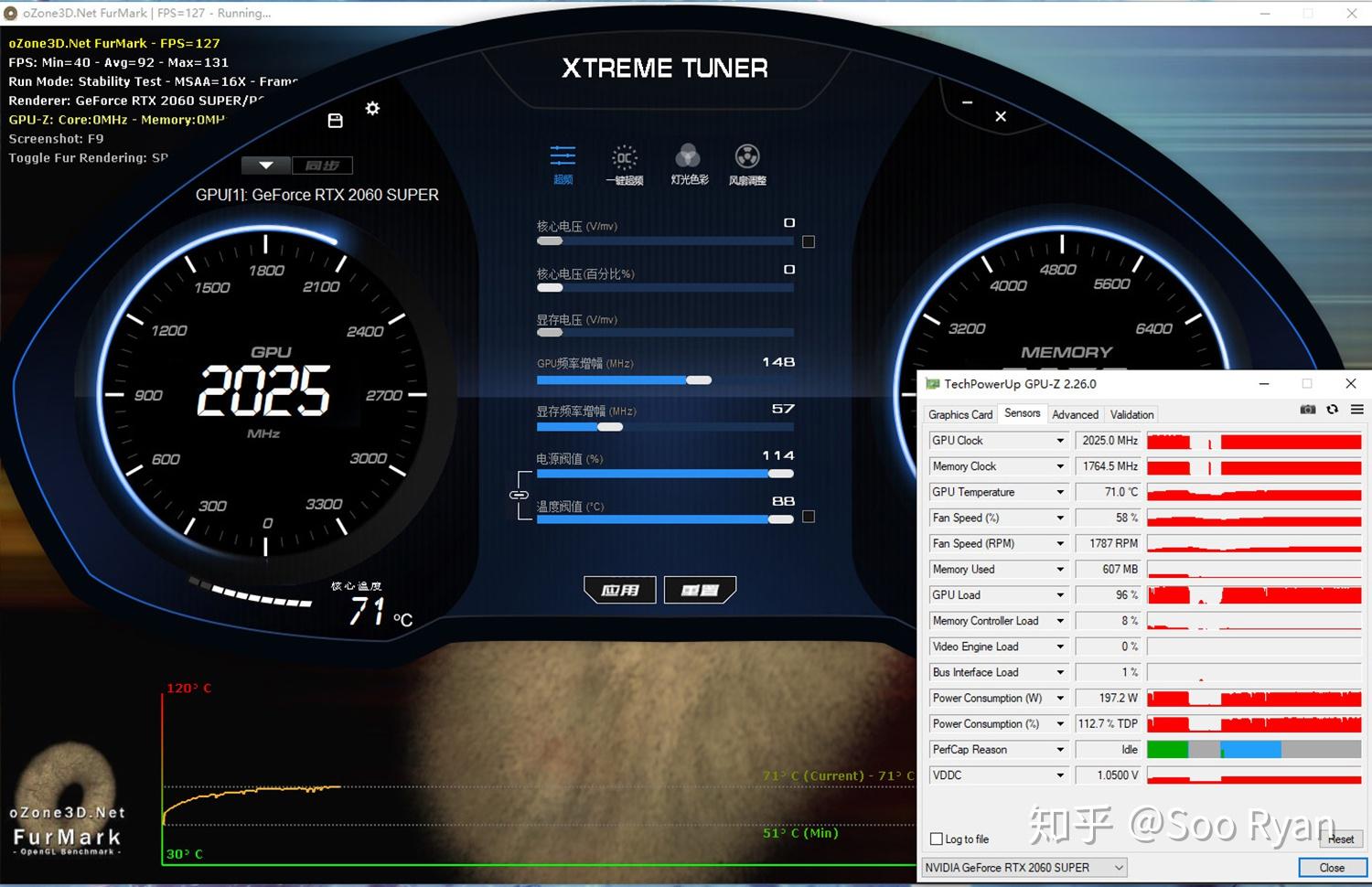Open the Fan Speed (%) sensor dropdown
The width and height of the screenshot is (1372, 887).
(1061, 518)
